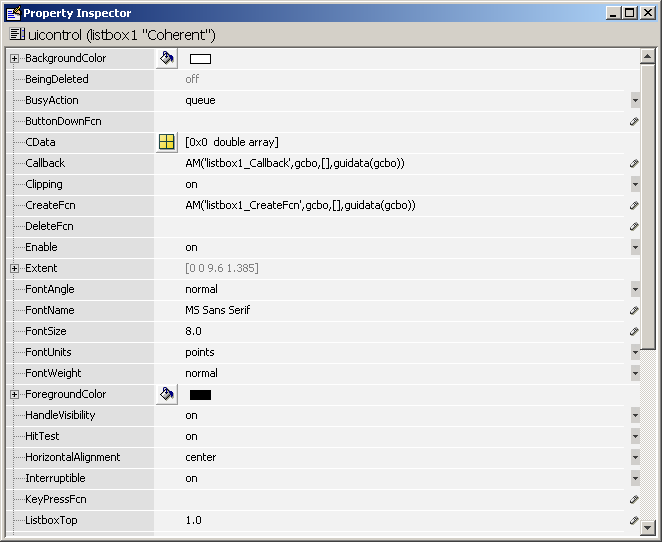
Task: Click the scrollbar down arrow
Action: (x=648, y=527)
